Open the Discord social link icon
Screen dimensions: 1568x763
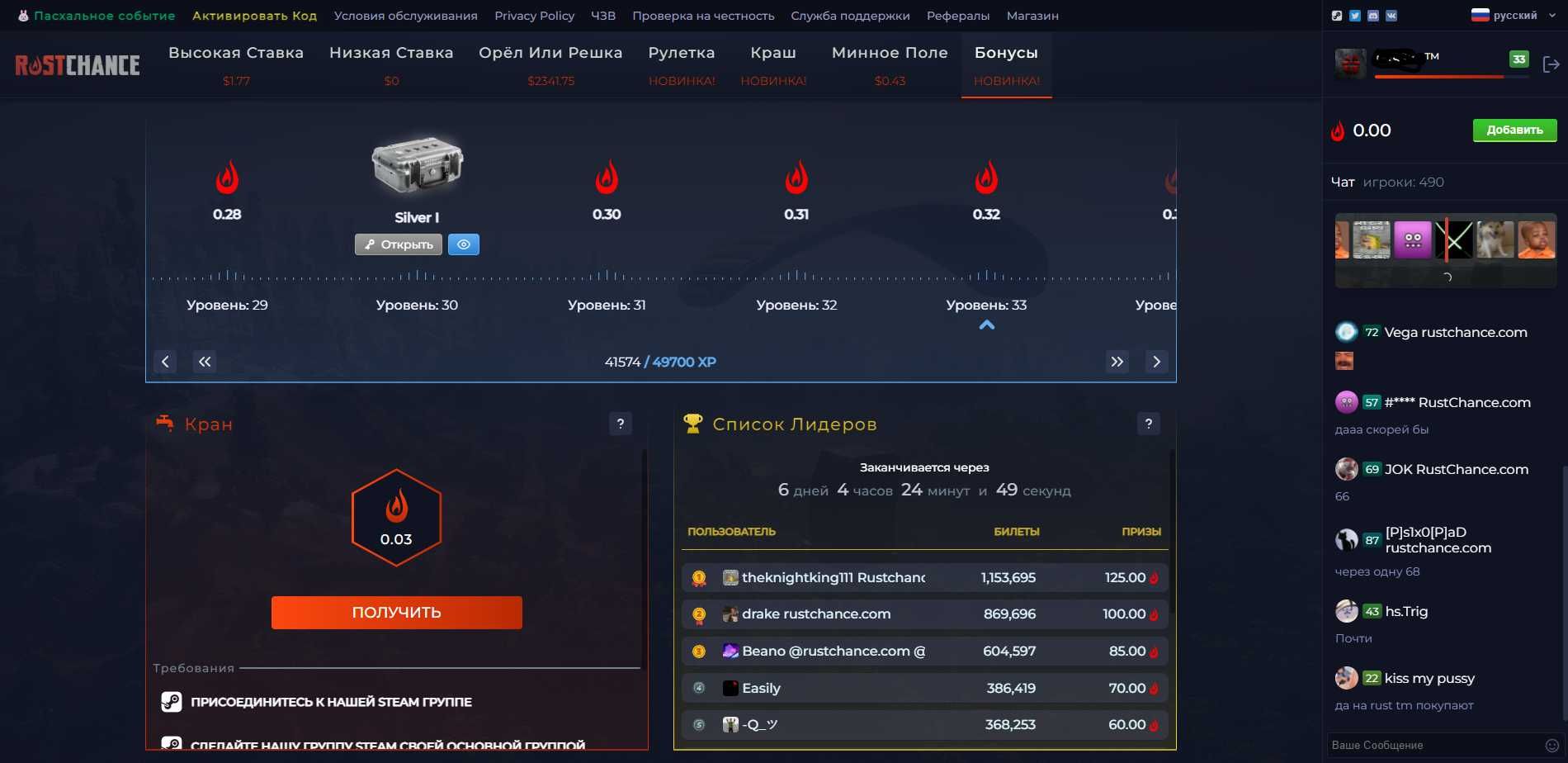(x=1373, y=16)
